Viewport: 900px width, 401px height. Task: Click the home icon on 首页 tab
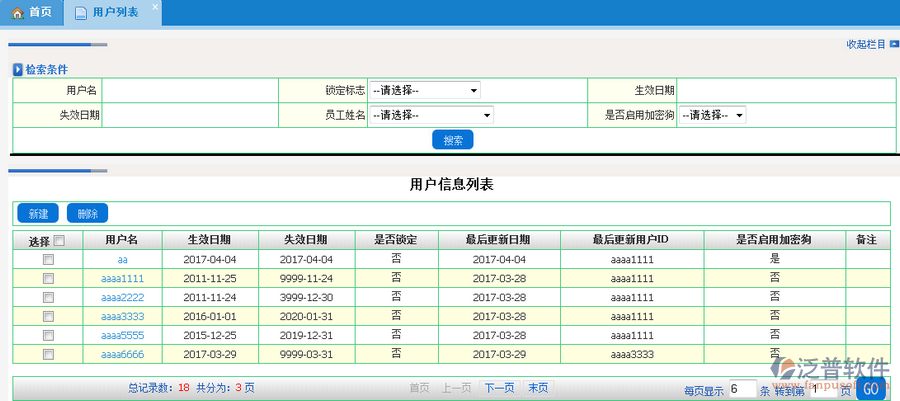17,13
